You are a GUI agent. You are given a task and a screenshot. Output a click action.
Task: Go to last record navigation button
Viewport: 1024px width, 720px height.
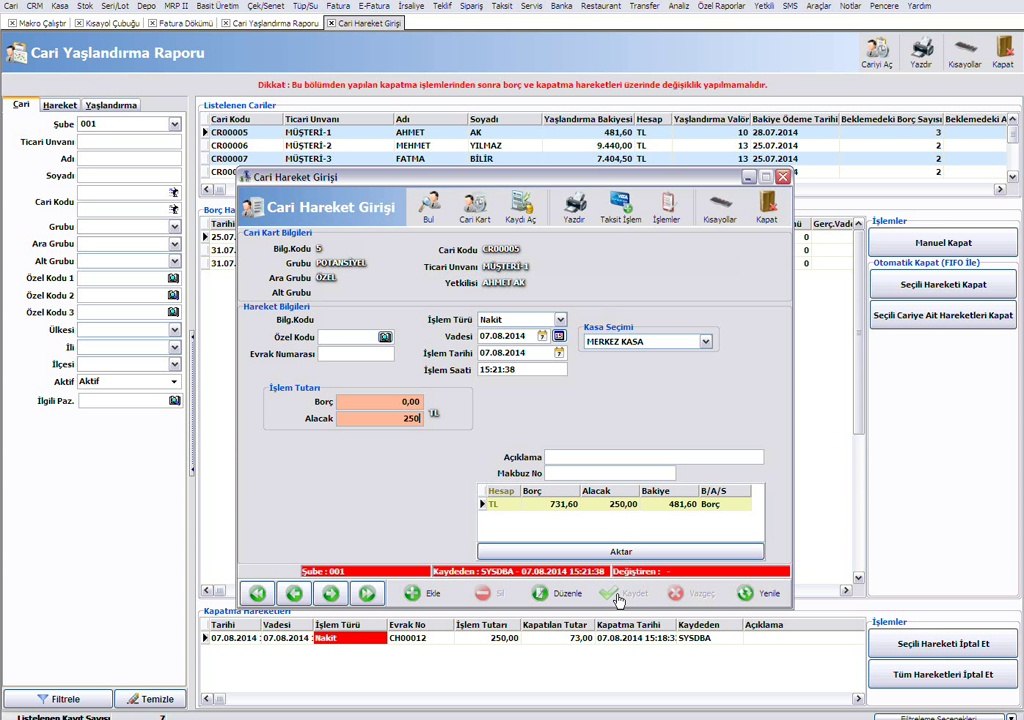click(x=367, y=593)
